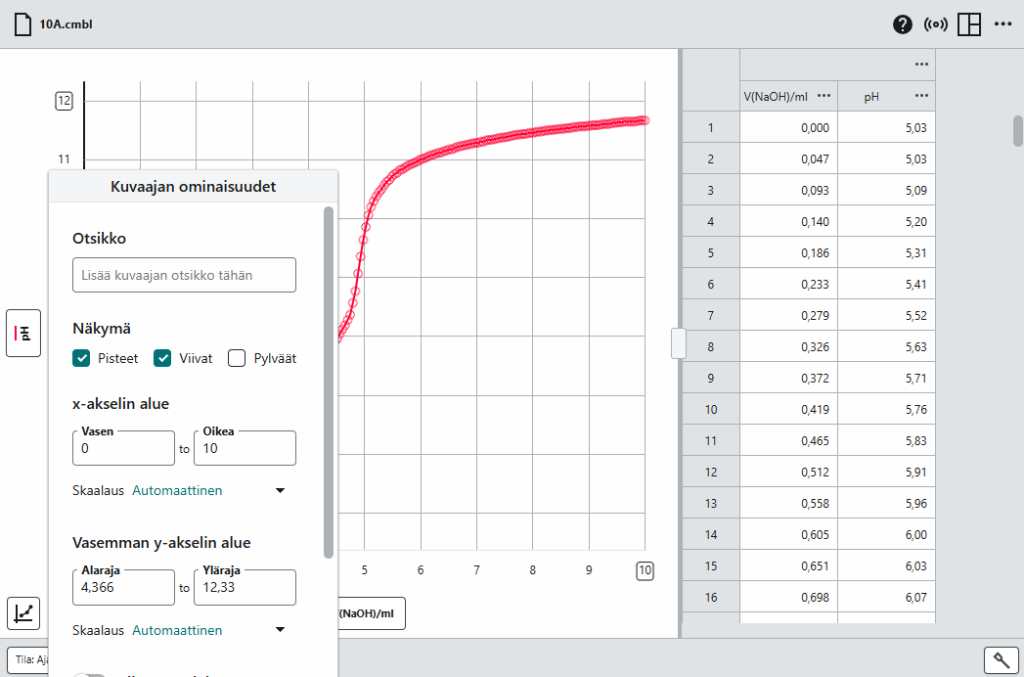Open the file menu for 10A.cmbl

[x=23, y=24]
